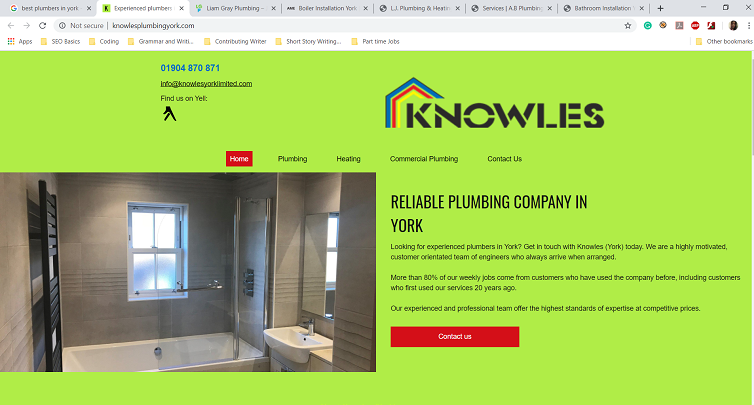This screenshot has height=405, width=754.
Task: Open a new tab with the plus icon
Action: [x=660, y=8]
